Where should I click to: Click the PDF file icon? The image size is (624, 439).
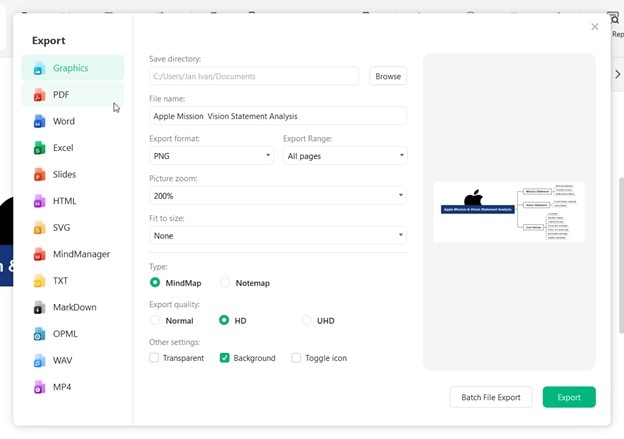39,95
